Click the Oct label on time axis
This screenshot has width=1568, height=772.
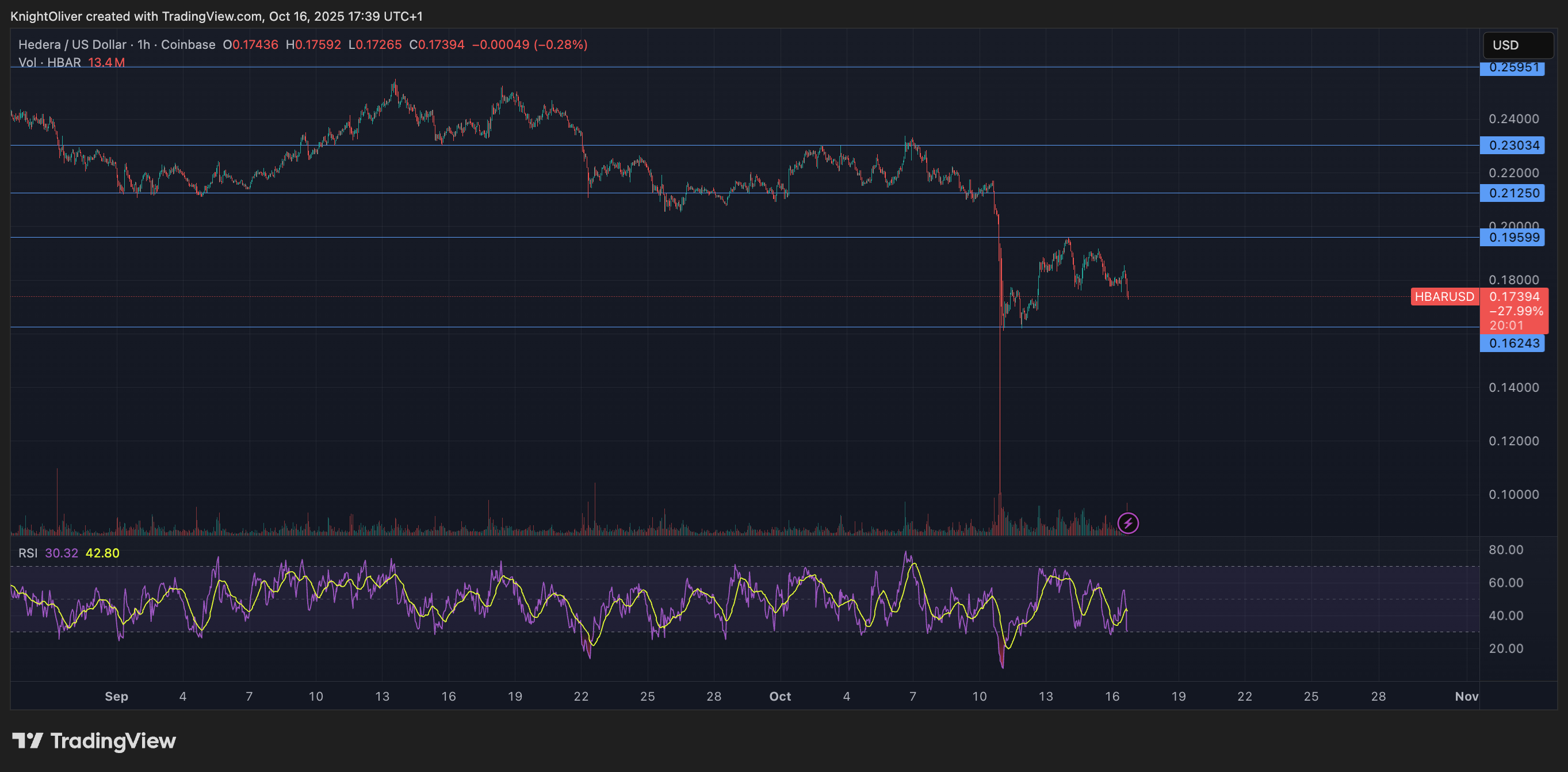pos(780,696)
